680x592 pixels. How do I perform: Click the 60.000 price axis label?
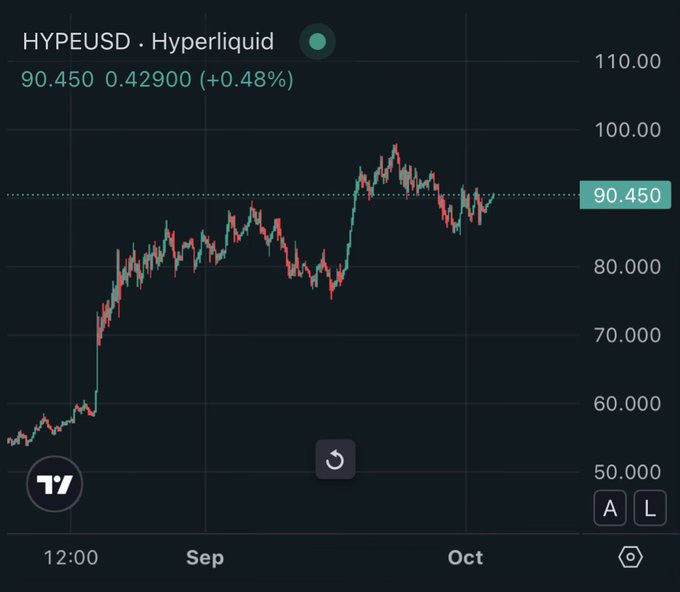click(628, 403)
